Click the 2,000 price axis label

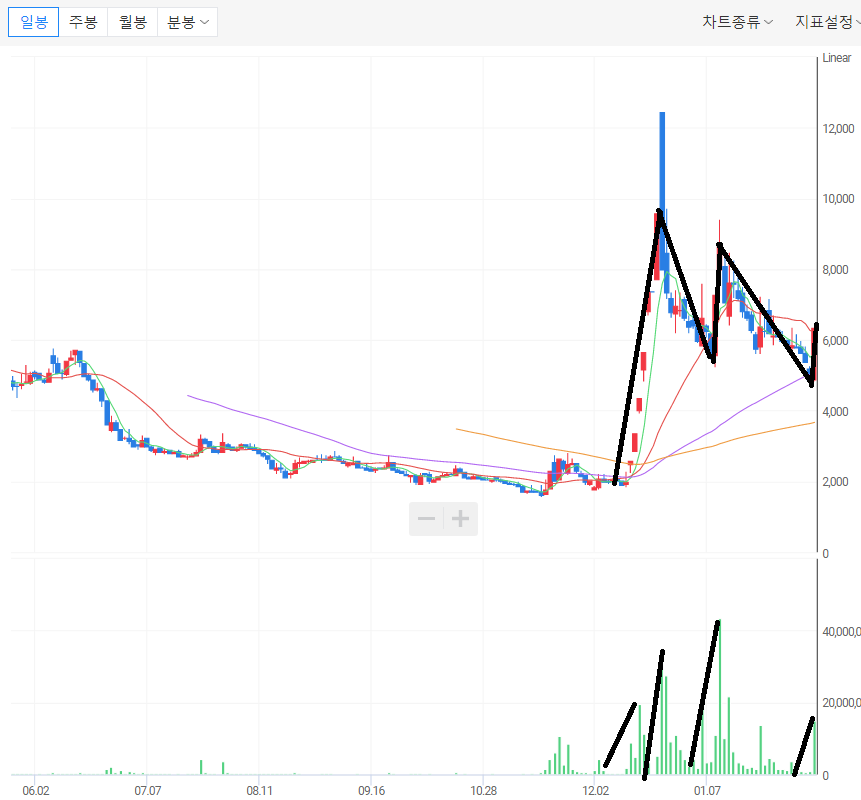click(835, 482)
